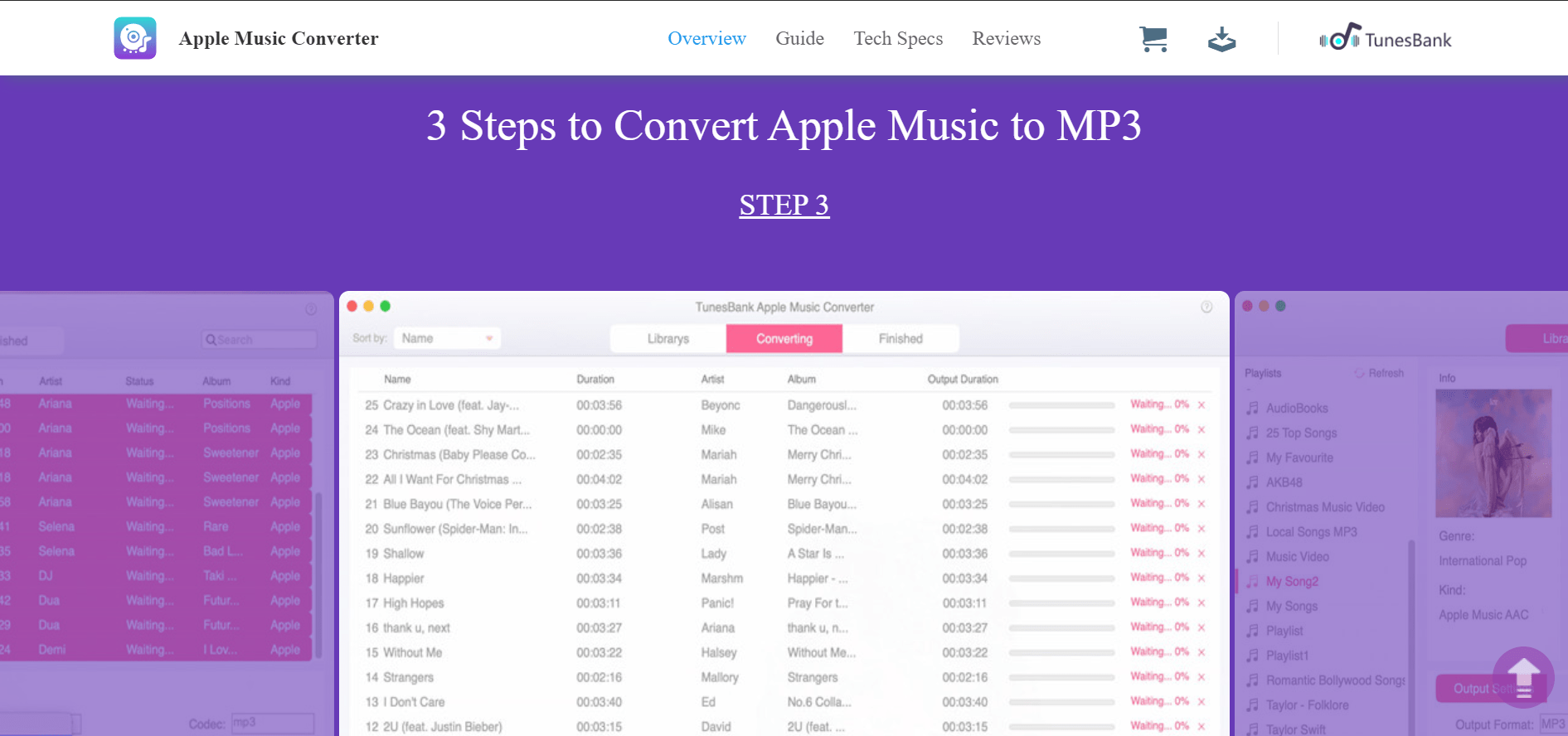
Task: Remove thank u, next from queue
Action: [1201, 627]
